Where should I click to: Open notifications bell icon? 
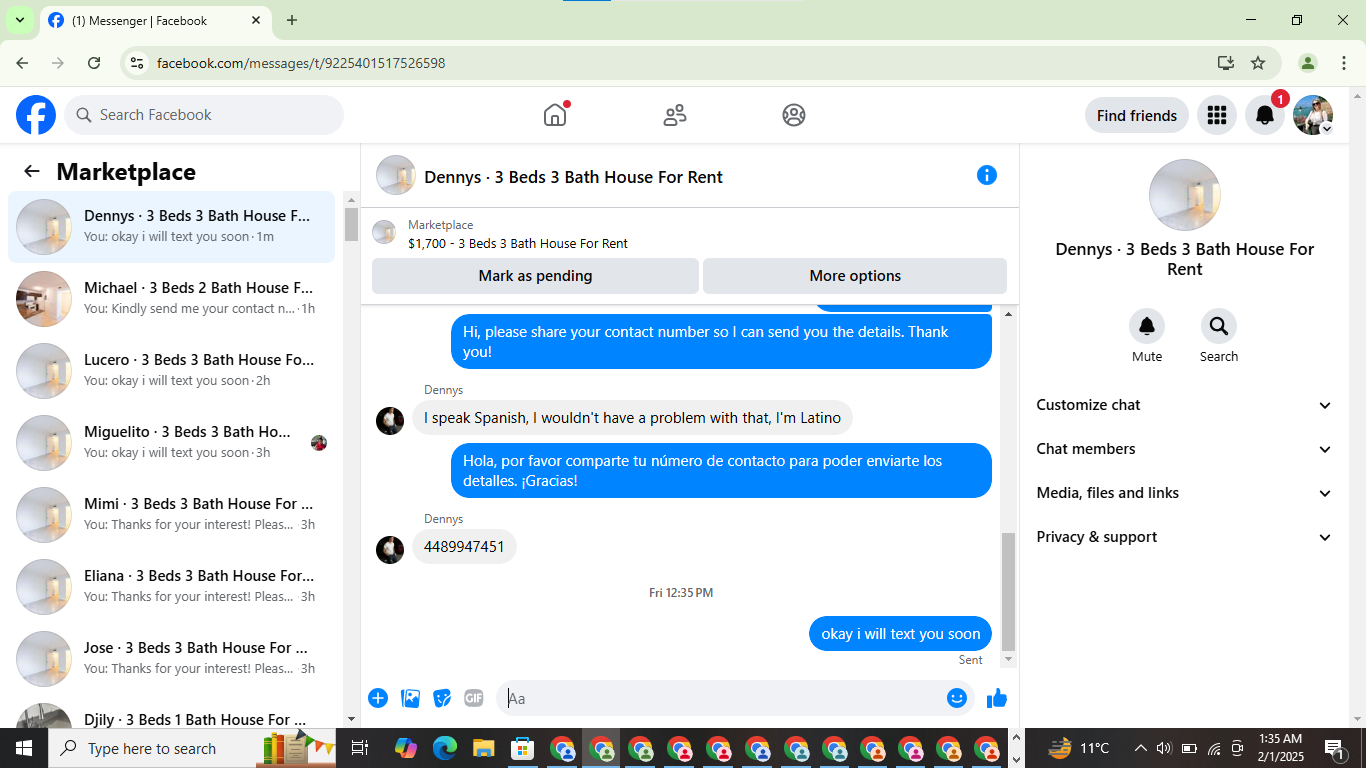(1265, 115)
